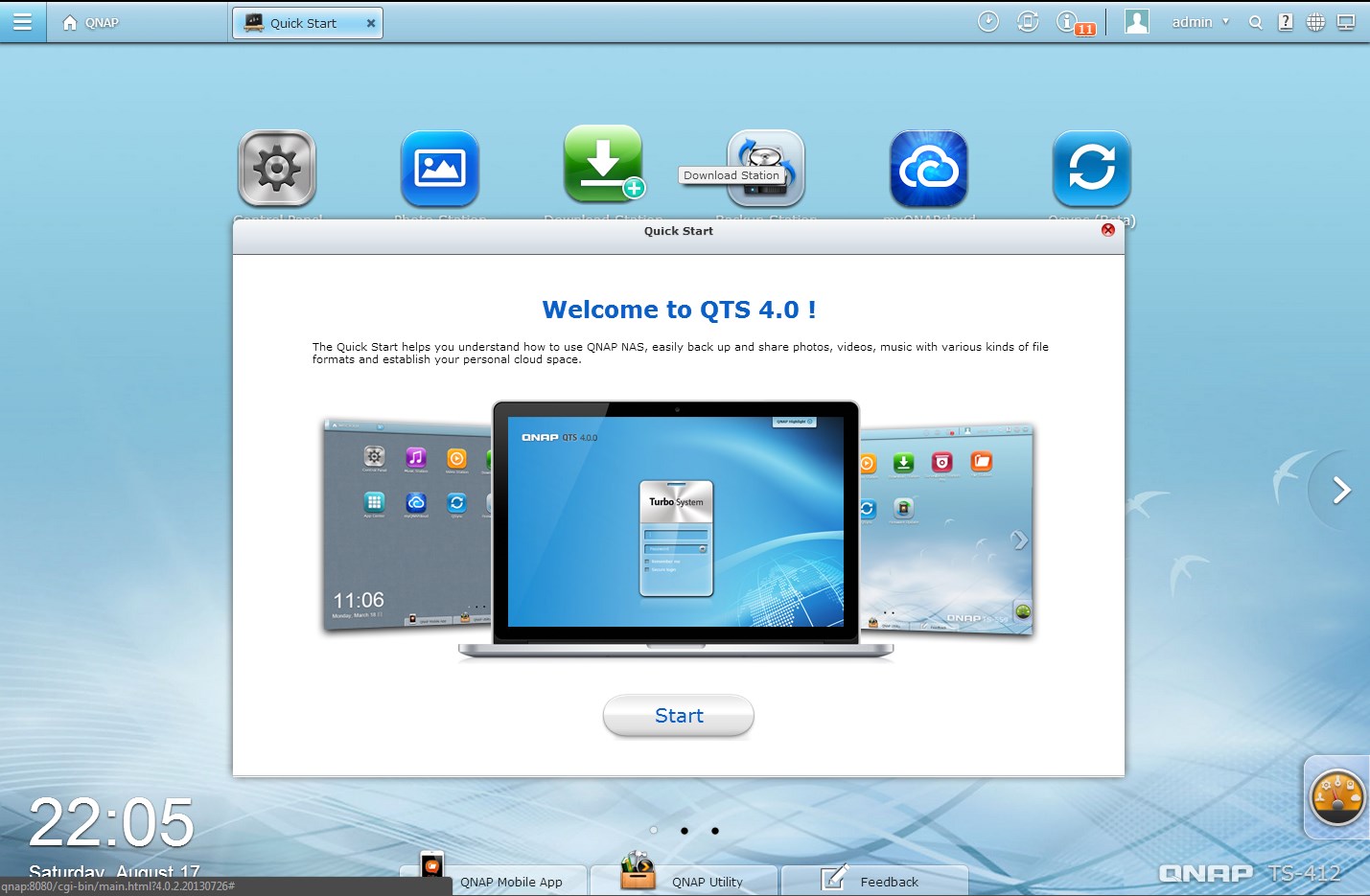Open the resource monitor dashboard gauge
The image size is (1370, 896).
(x=1336, y=797)
